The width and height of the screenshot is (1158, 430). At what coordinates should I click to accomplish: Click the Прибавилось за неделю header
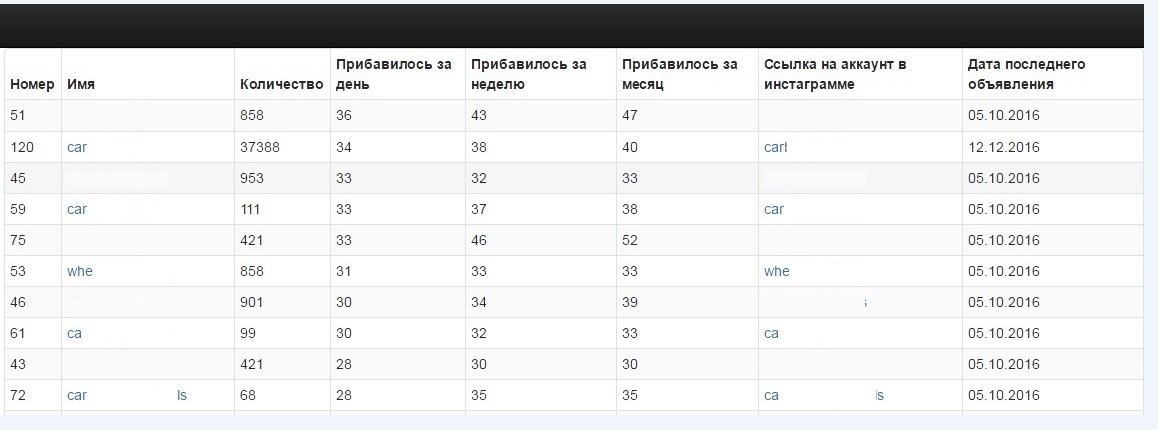[529, 74]
